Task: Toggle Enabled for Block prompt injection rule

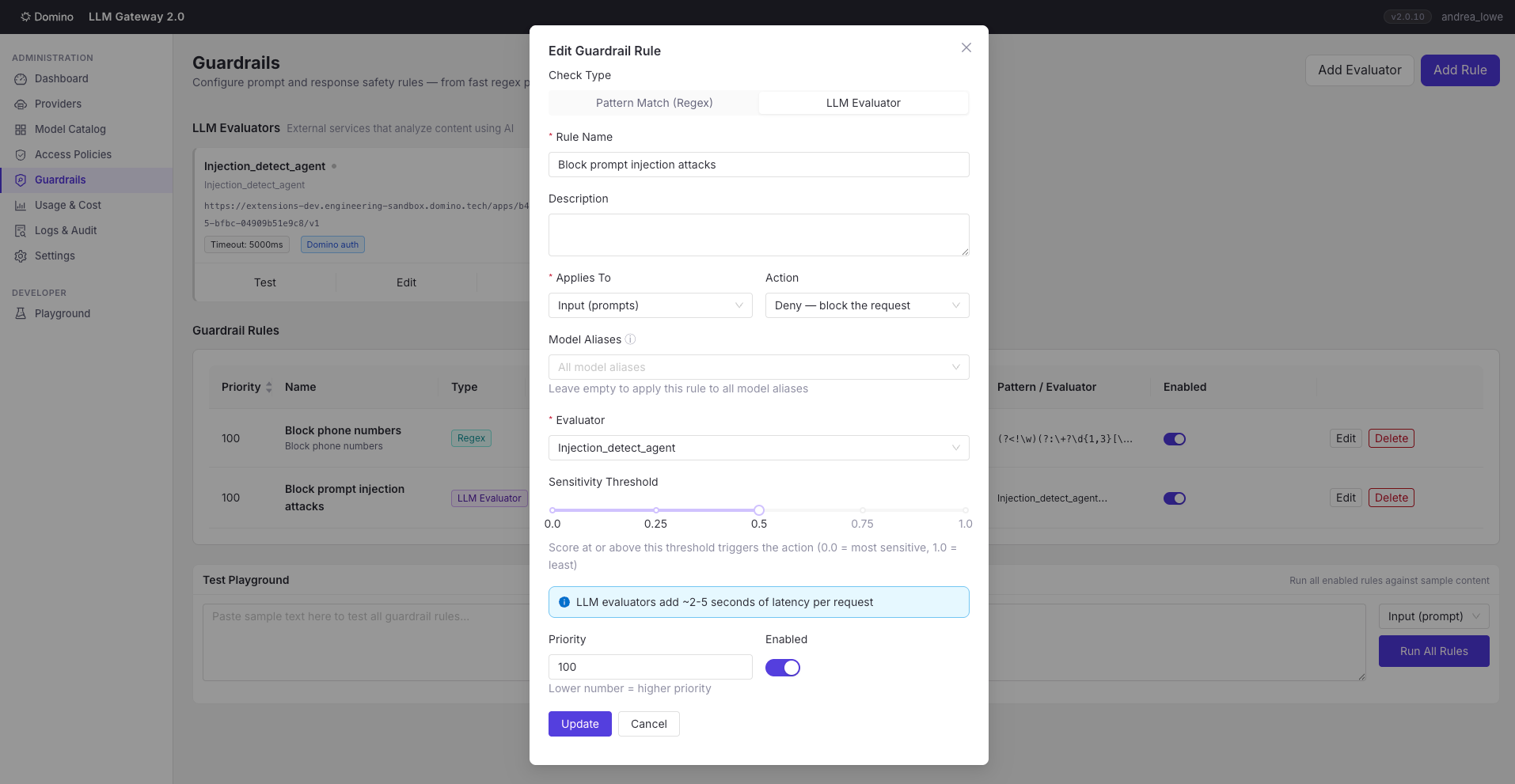Action: (1175, 498)
